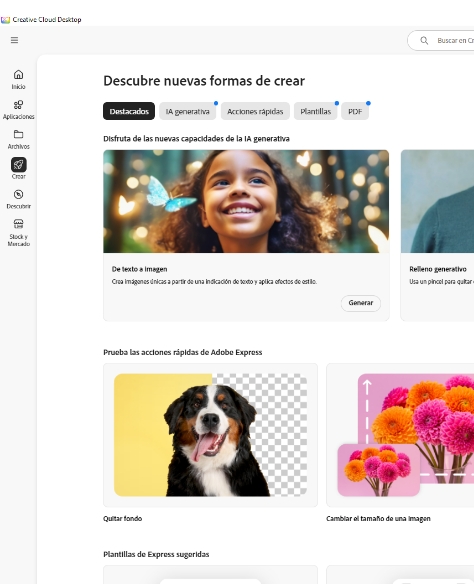Switch to PDF tab
Viewport: 474px width, 584px height.
coord(355,111)
